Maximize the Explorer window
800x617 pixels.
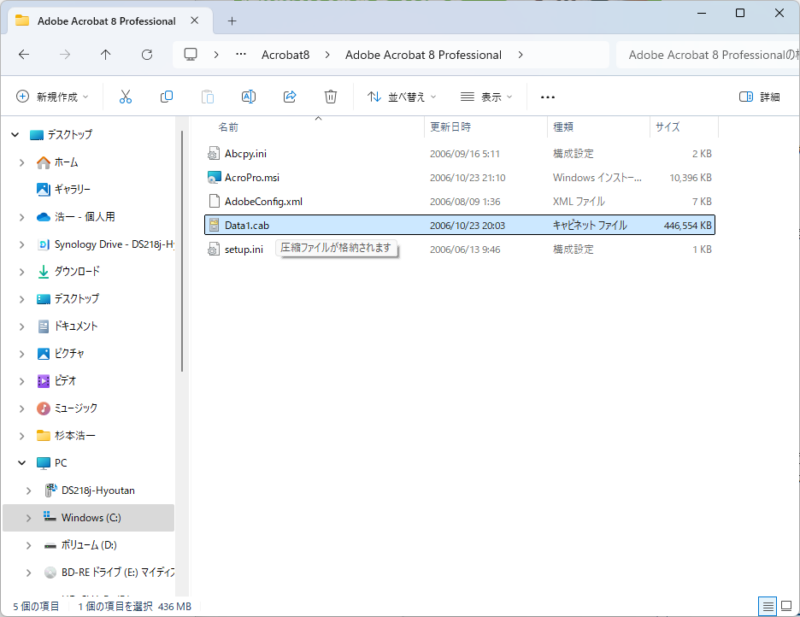click(740, 13)
